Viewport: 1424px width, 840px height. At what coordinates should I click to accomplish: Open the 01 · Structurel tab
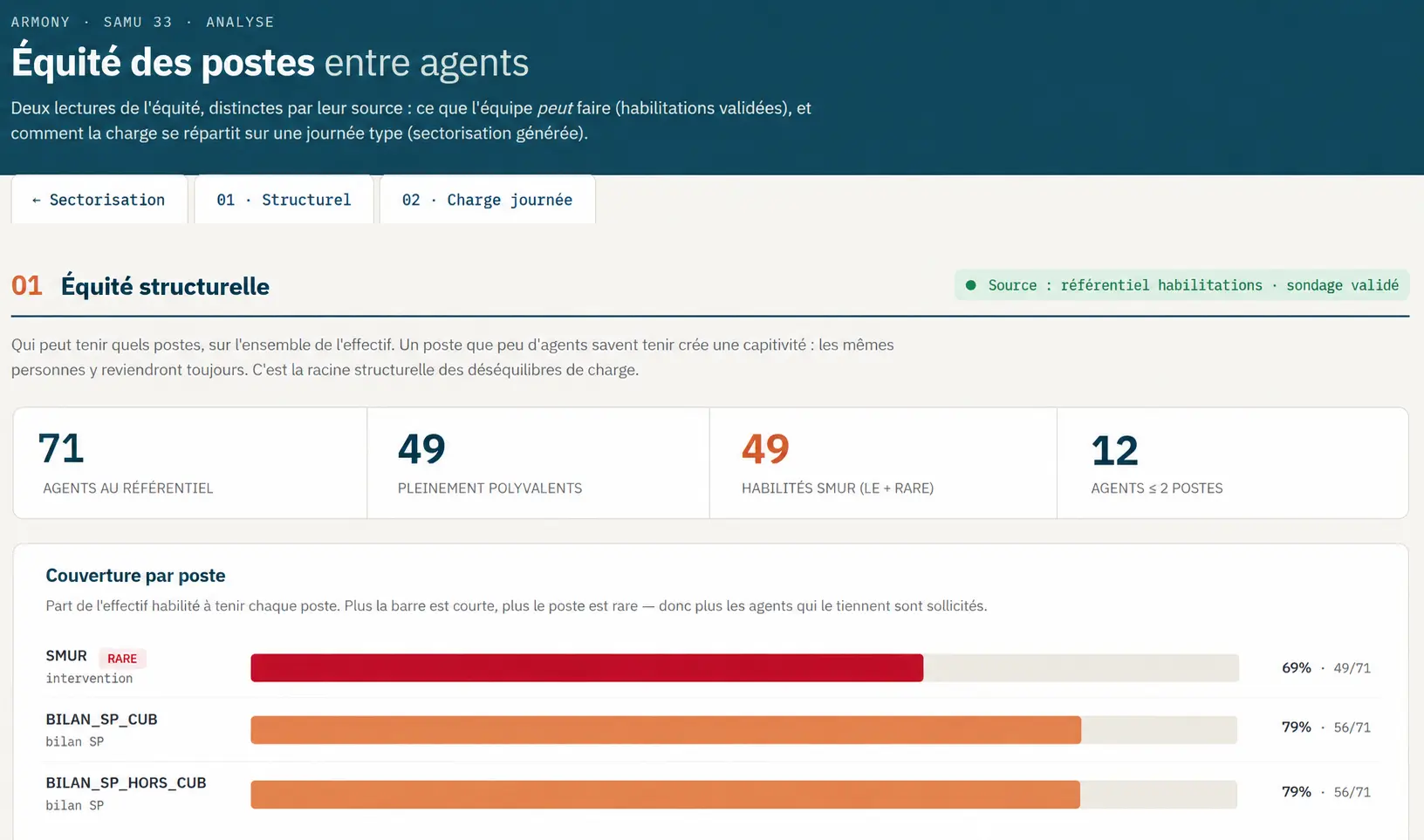(x=284, y=200)
